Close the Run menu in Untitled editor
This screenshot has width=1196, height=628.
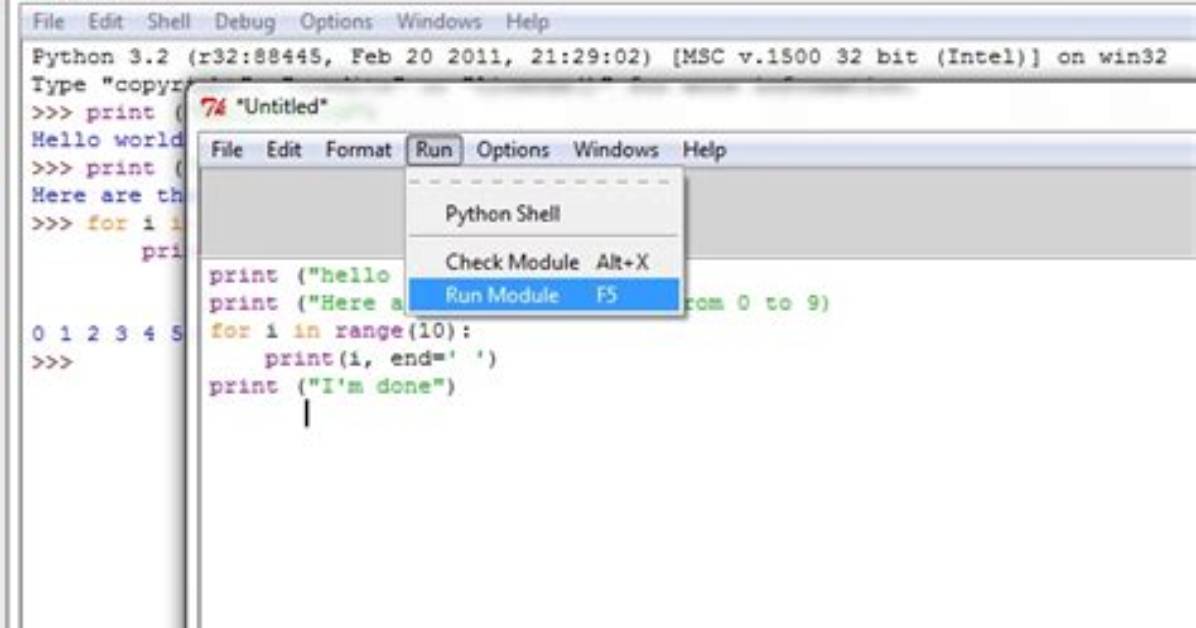(x=434, y=150)
